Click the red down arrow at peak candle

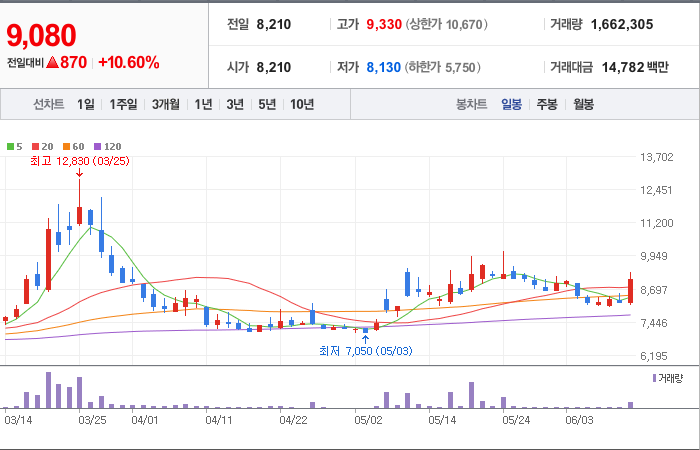pyautogui.click(x=79, y=173)
